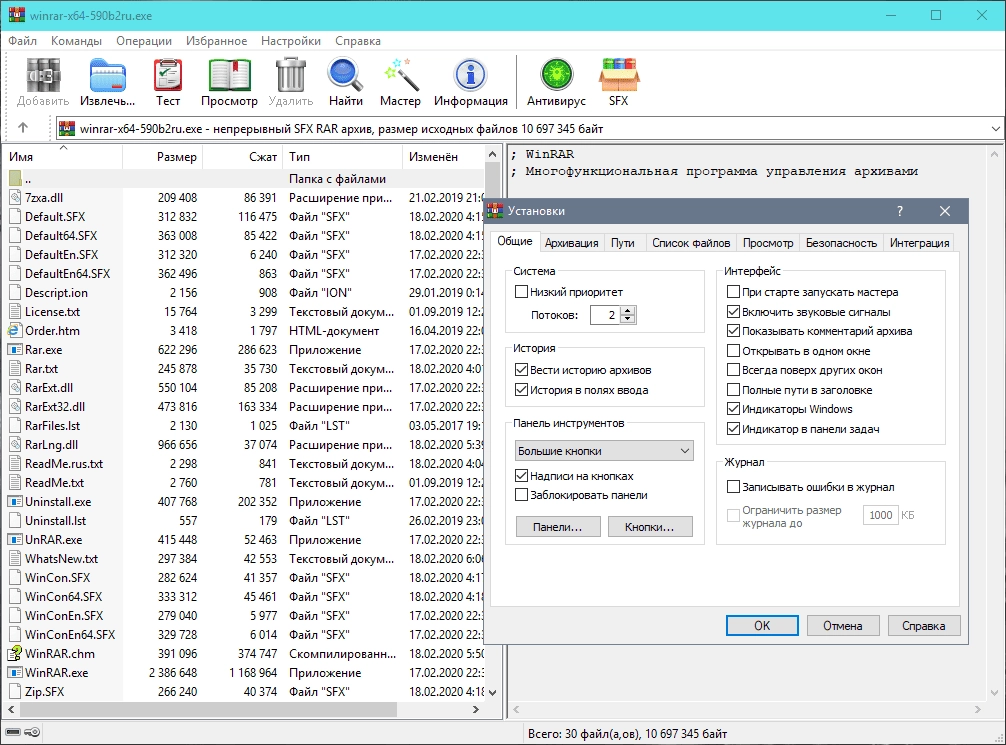Image resolution: width=1006 pixels, height=745 pixels.
Task: Click the Извлечь (Extract) toolbar icon
Action: point(108,75)
